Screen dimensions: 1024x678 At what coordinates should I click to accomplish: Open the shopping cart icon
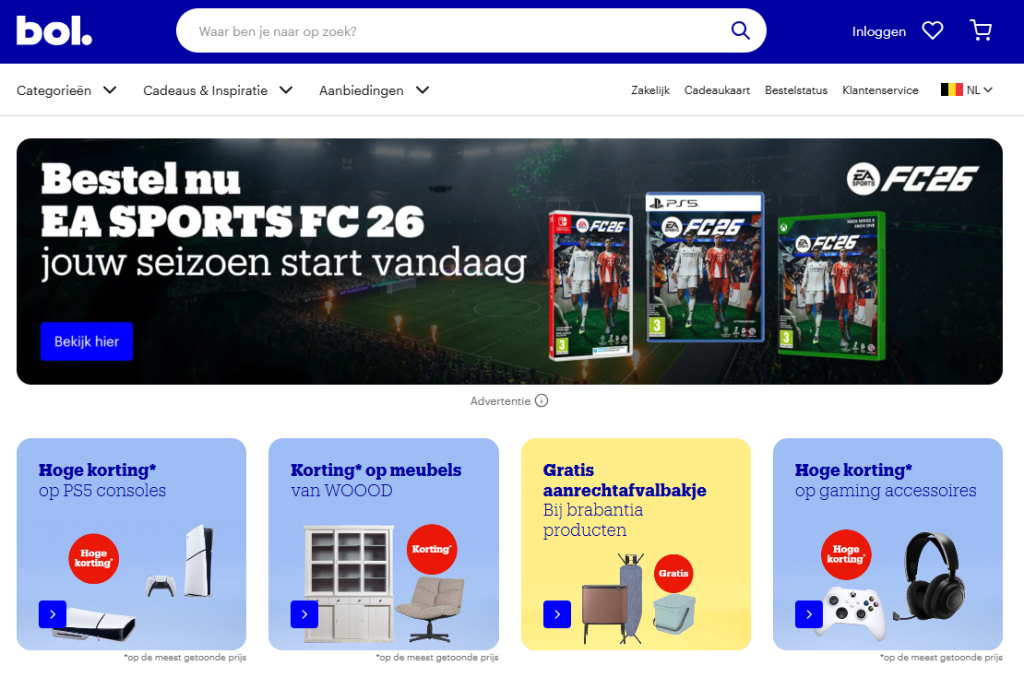point(980,31)
